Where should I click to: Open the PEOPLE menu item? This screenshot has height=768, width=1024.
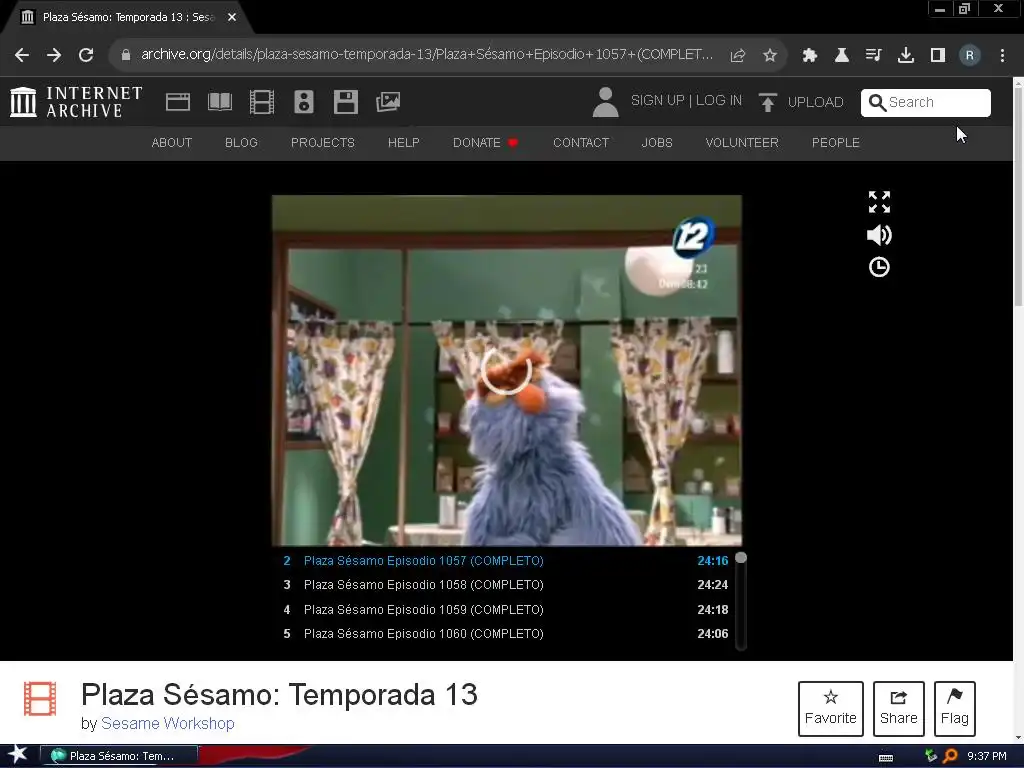[836, 142]
